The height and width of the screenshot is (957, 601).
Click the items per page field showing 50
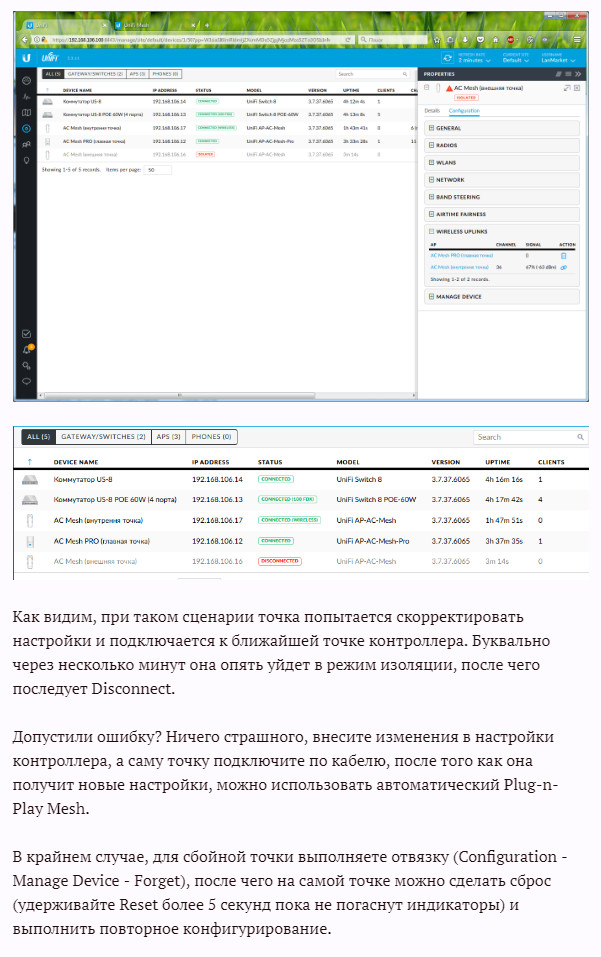(157, 170)
